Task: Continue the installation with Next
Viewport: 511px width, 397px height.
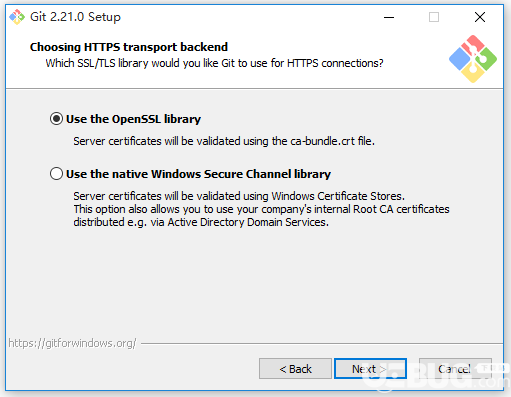Action: [x=370, y=369]
